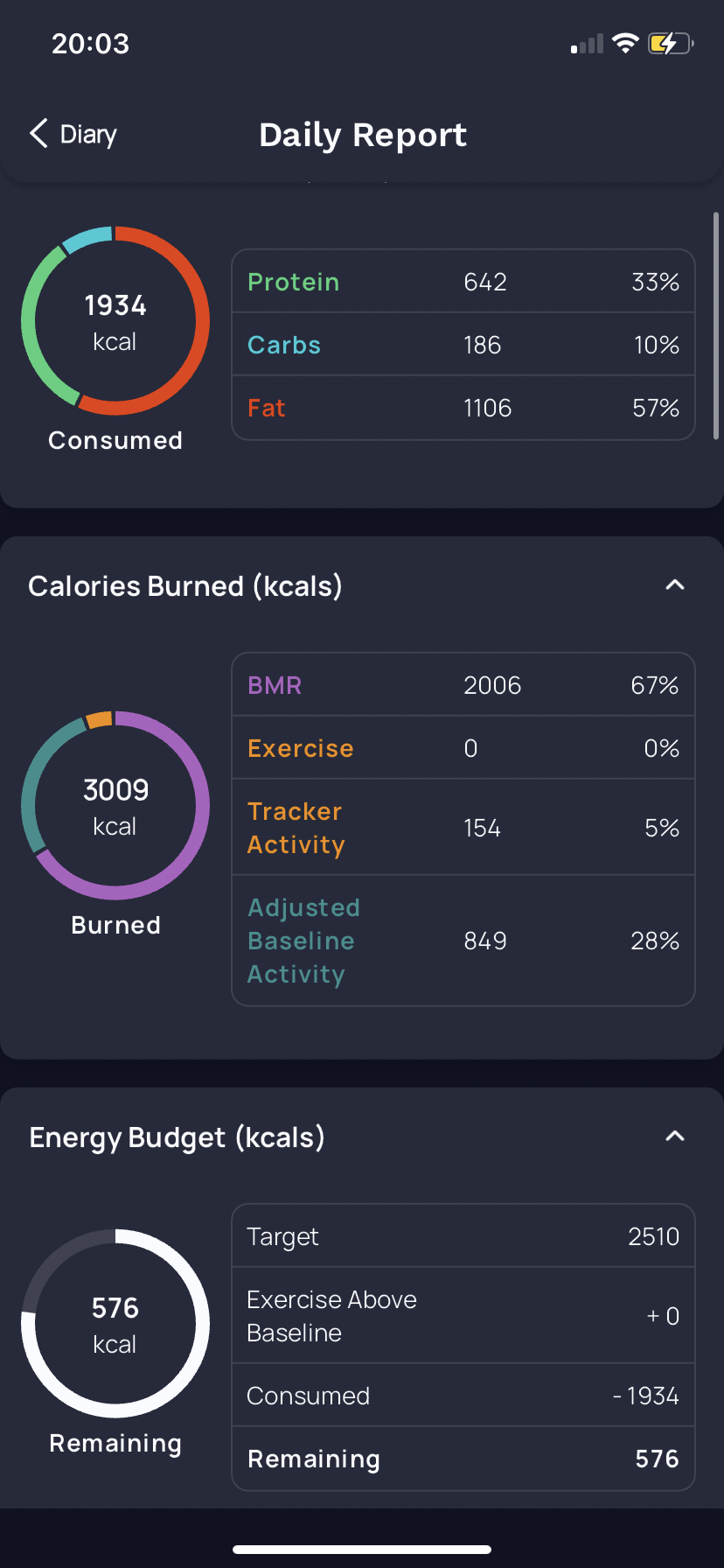Tap the Consumed -1934 budget row
724x1568 pixels.
click(x=463, y=1396)
